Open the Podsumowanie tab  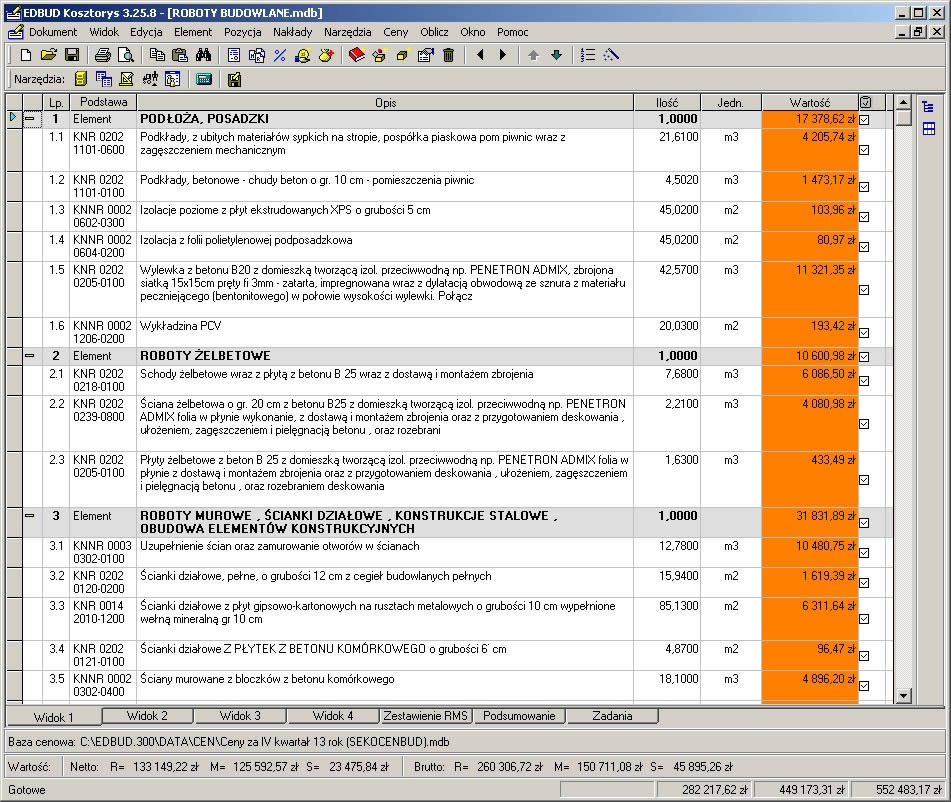coord(519,716)
